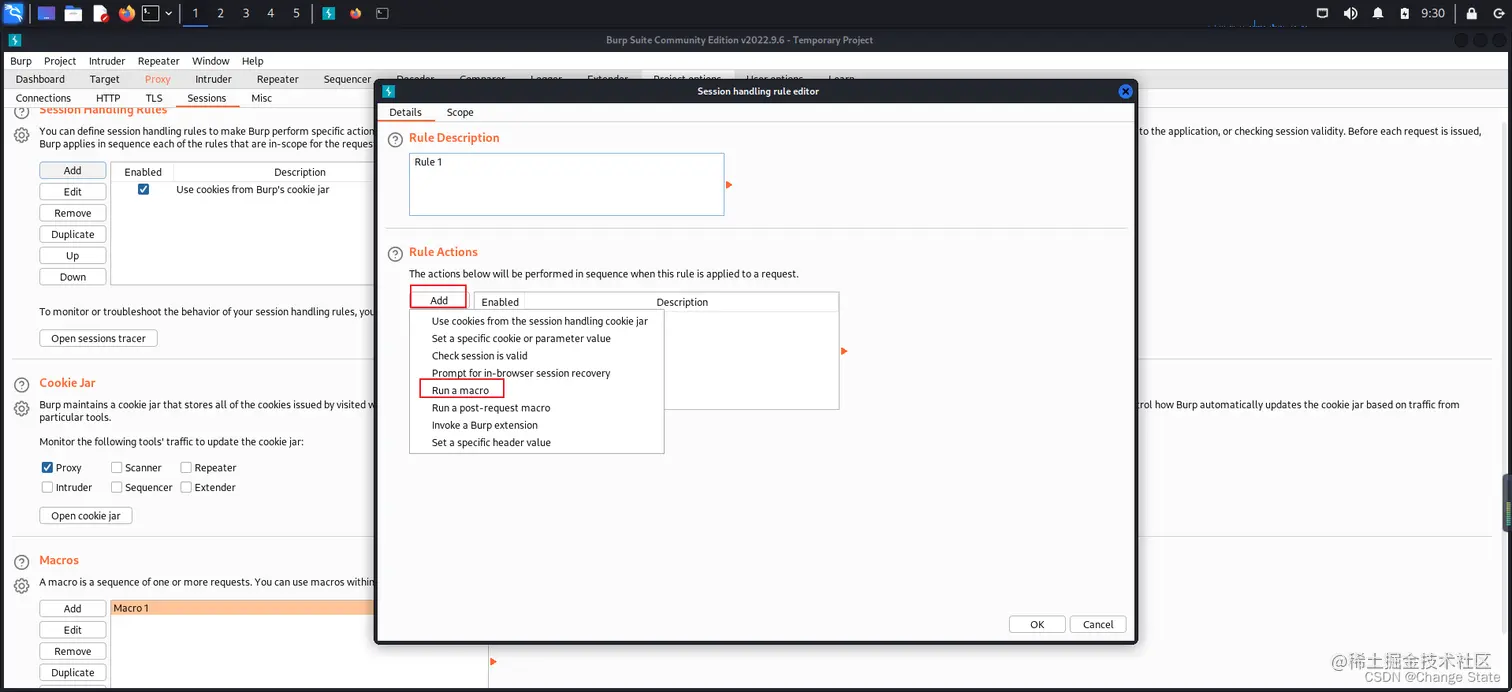Open the Cookie Jar gear settings
The height and width of the screenshot is (692, 1512).
(21, 408)
